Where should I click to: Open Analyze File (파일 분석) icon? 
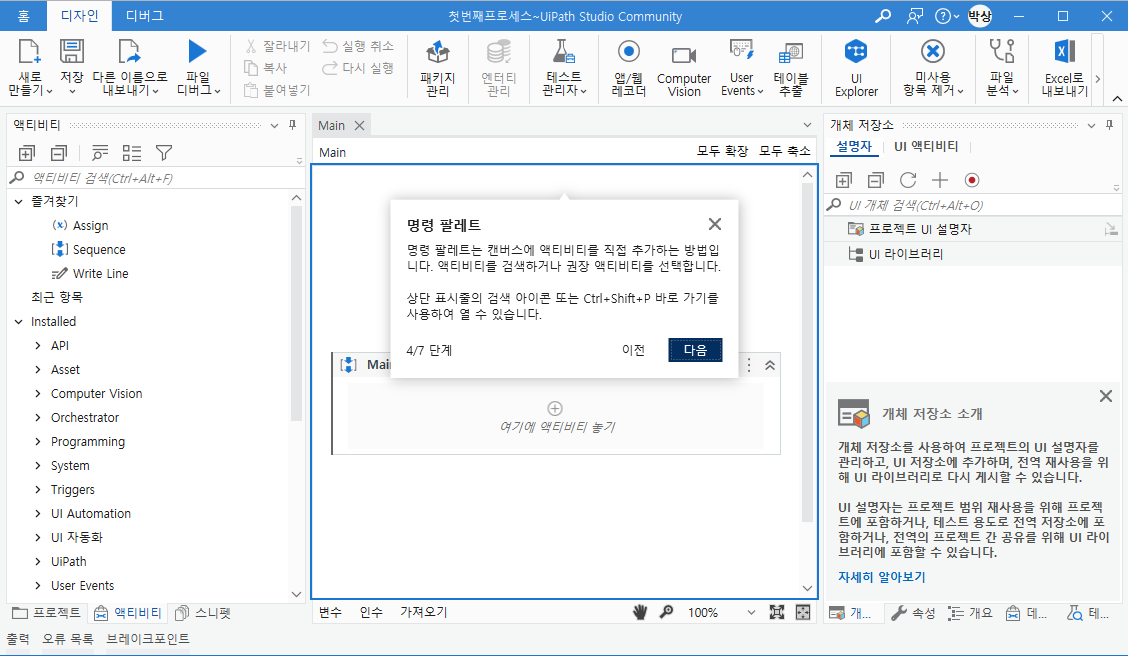[x=1001, y=52]
